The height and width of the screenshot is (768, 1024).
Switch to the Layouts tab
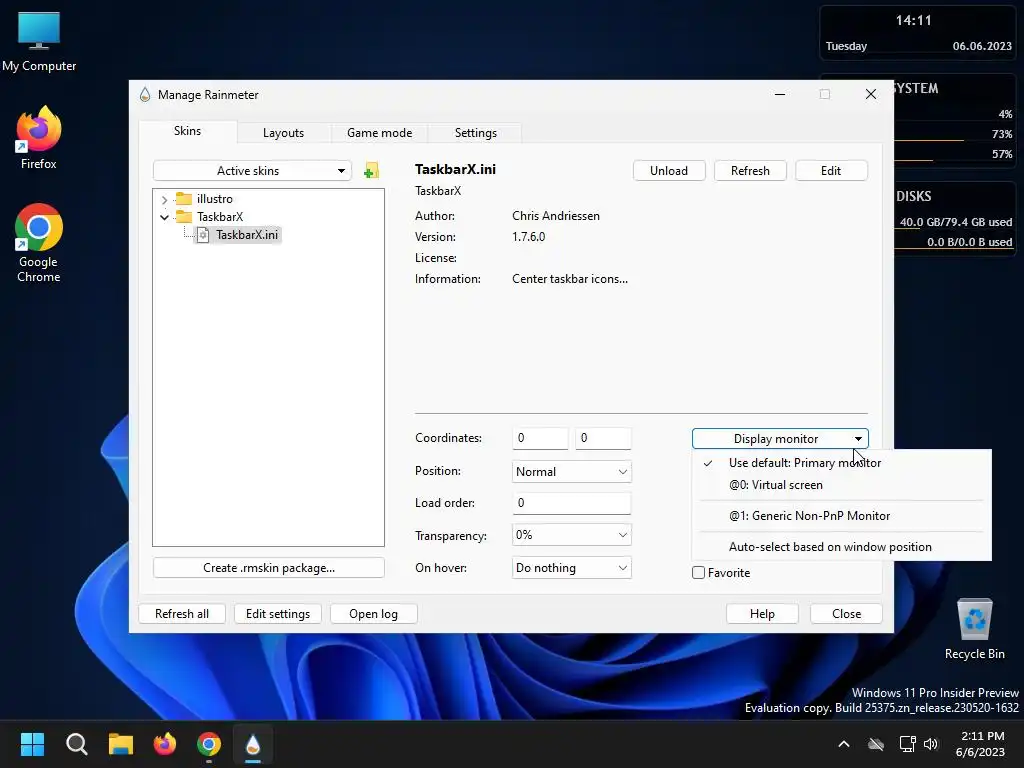click(283, 133)
